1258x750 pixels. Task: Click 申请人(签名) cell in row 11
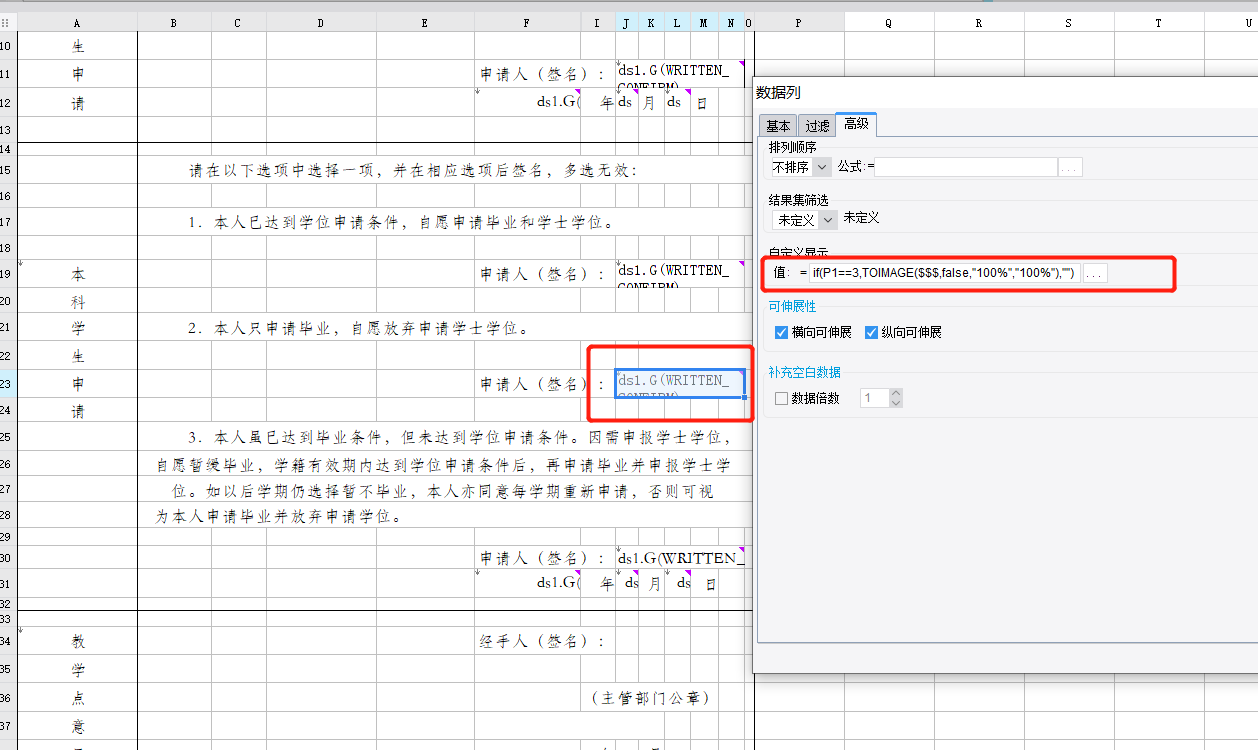pyautogui.click(x=542, y=74)
